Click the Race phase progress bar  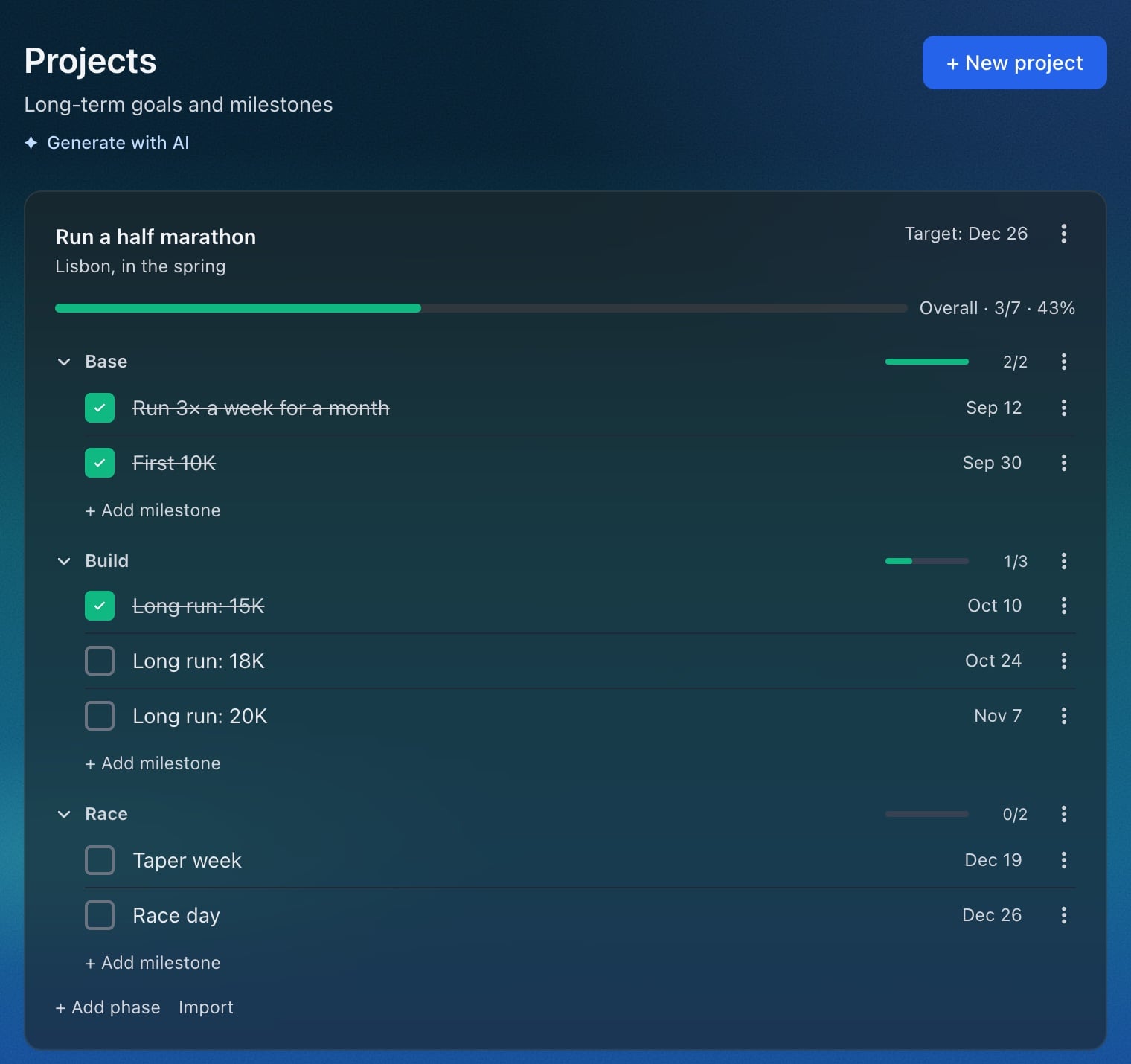927,814
